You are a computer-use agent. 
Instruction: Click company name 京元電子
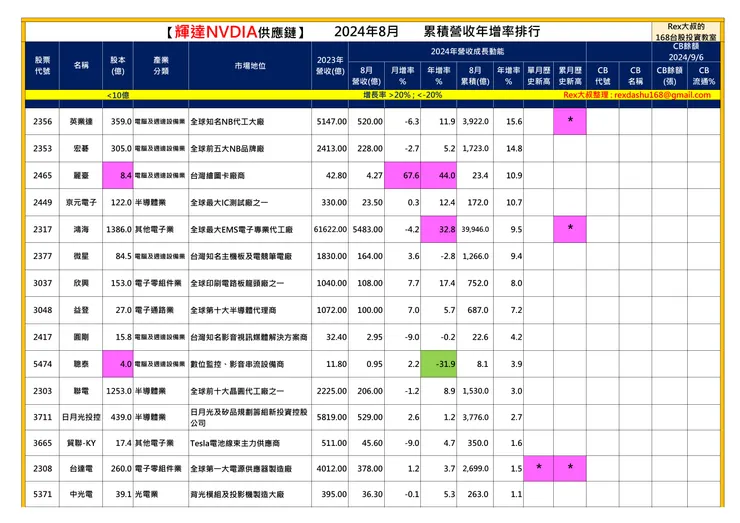point(81,202)
